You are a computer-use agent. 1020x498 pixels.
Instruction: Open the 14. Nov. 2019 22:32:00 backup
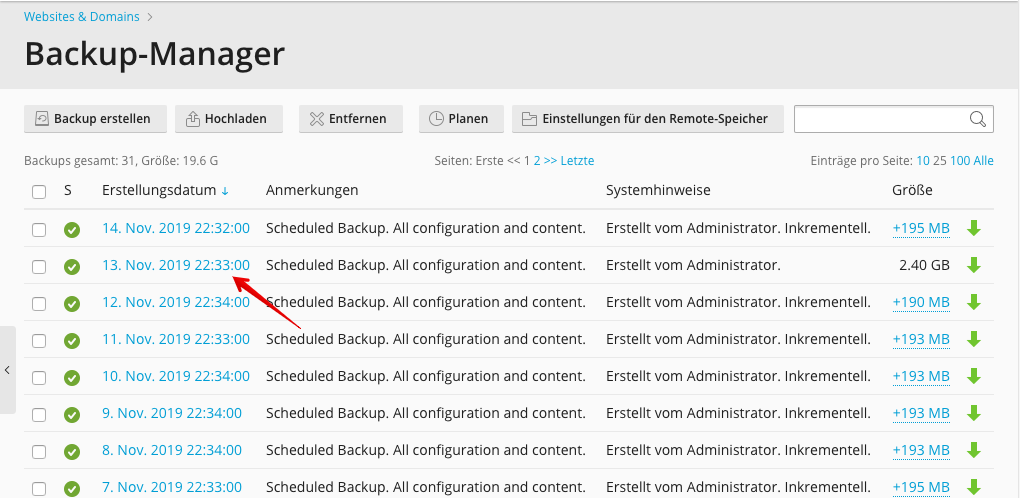pos(176,228)
